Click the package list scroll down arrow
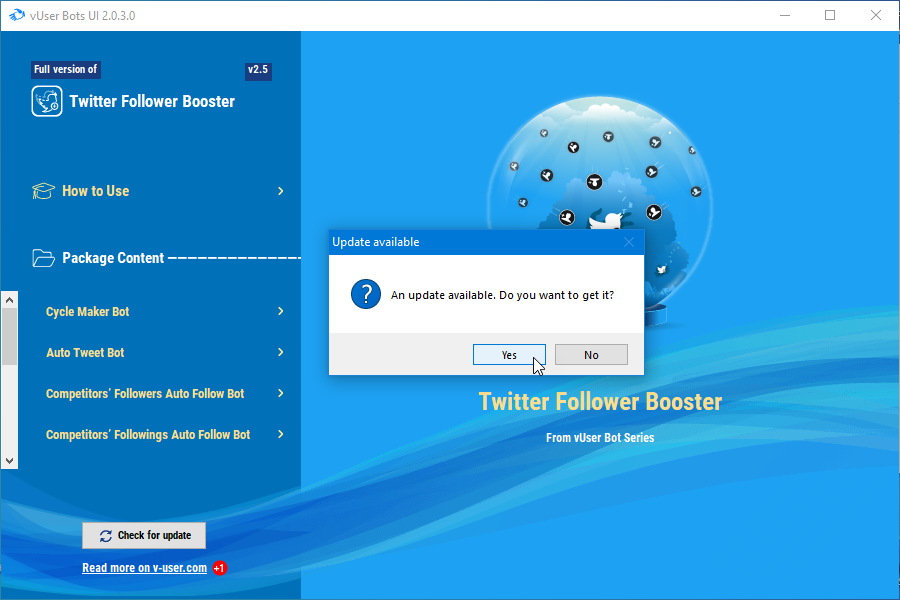900x600 pixels. (x=9, y=460)
